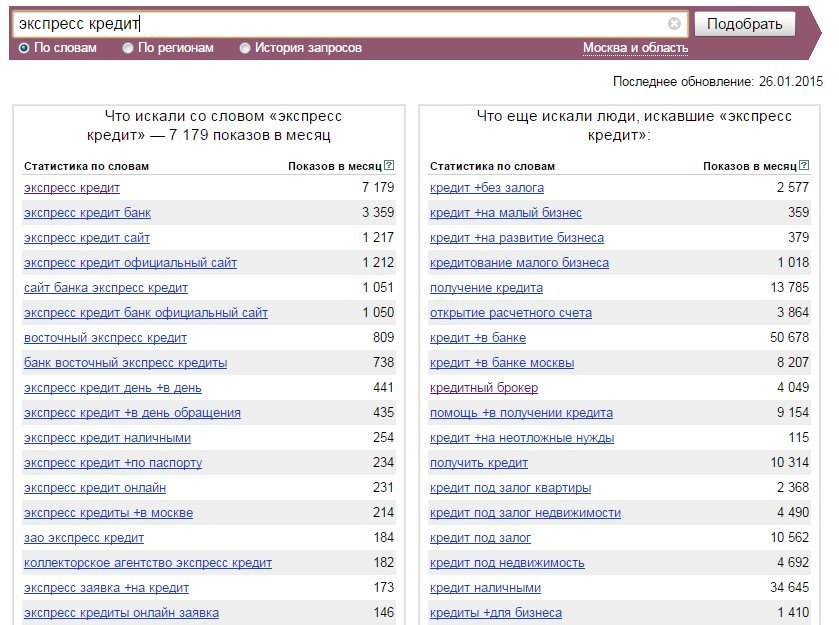This screenshot has height=625, width=839.
Task: Open the экспресс кредит банк link
Action: [x=87, y=213]
